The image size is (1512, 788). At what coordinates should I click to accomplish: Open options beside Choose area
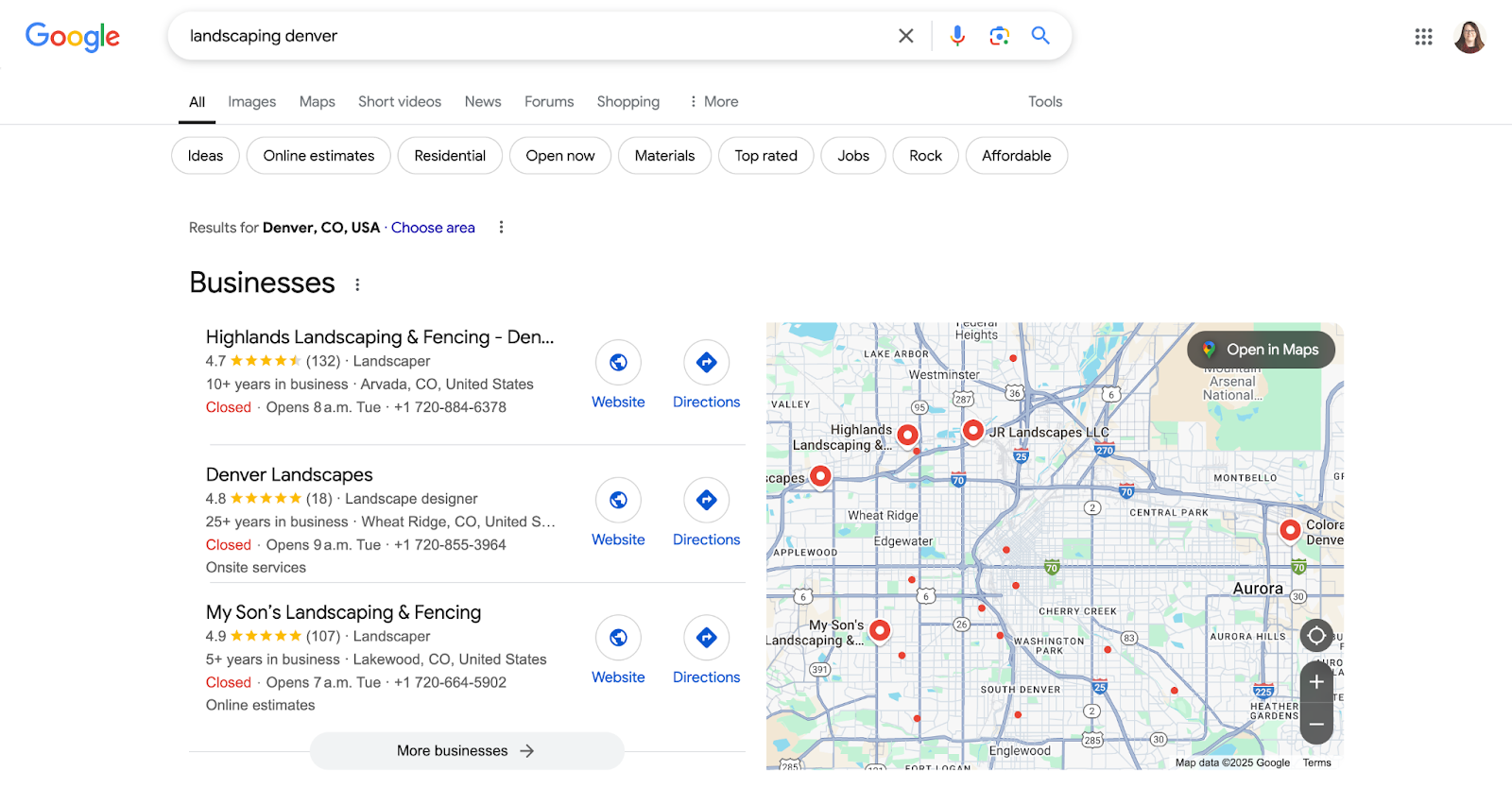pos(501,227)
